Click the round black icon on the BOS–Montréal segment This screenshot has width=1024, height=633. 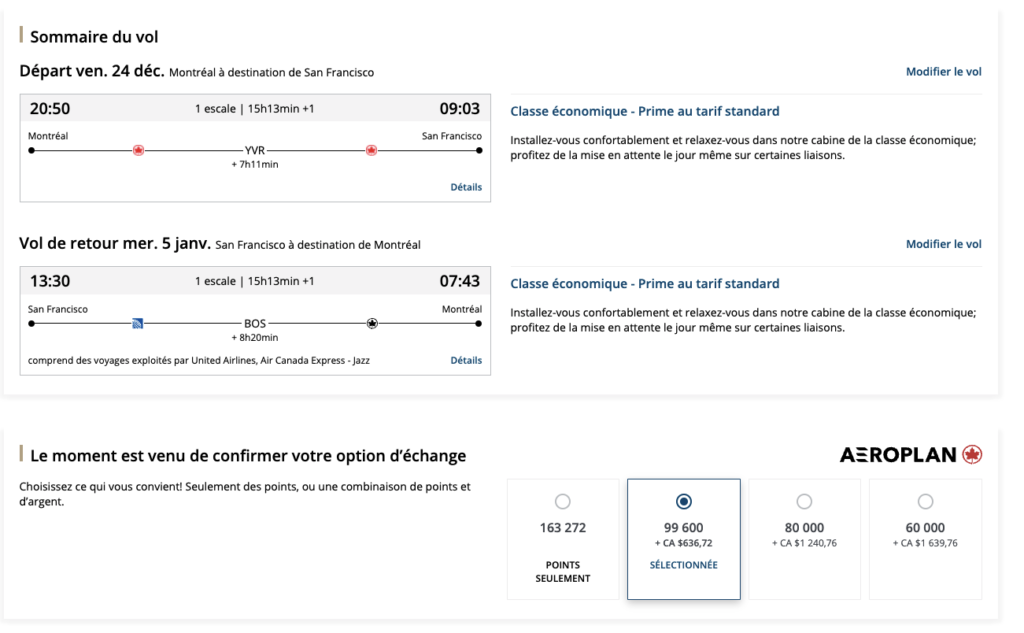pos(372,323)
